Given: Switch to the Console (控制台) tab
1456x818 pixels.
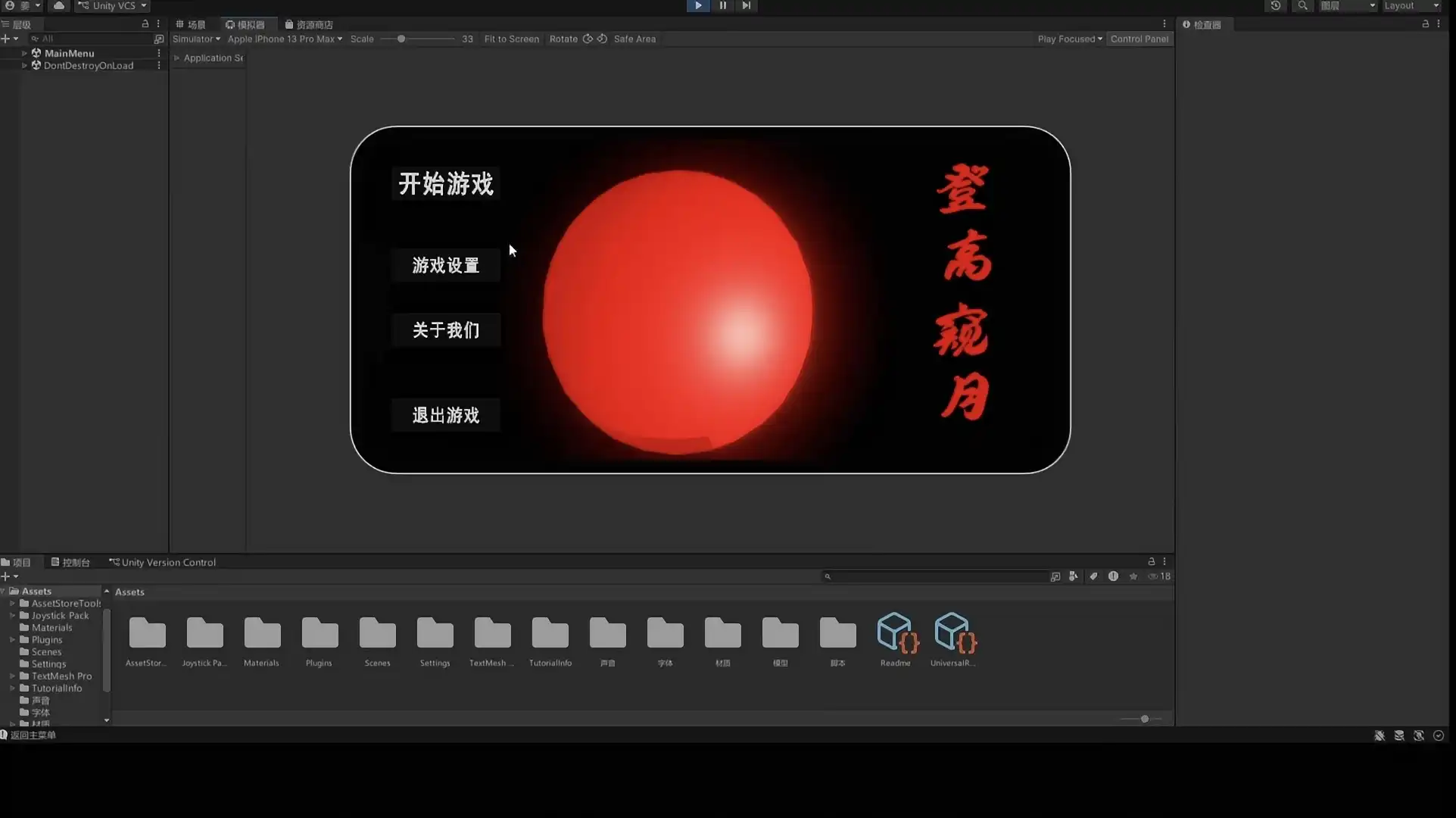Looking at the screenshot, I should click(x=70, y=562).
